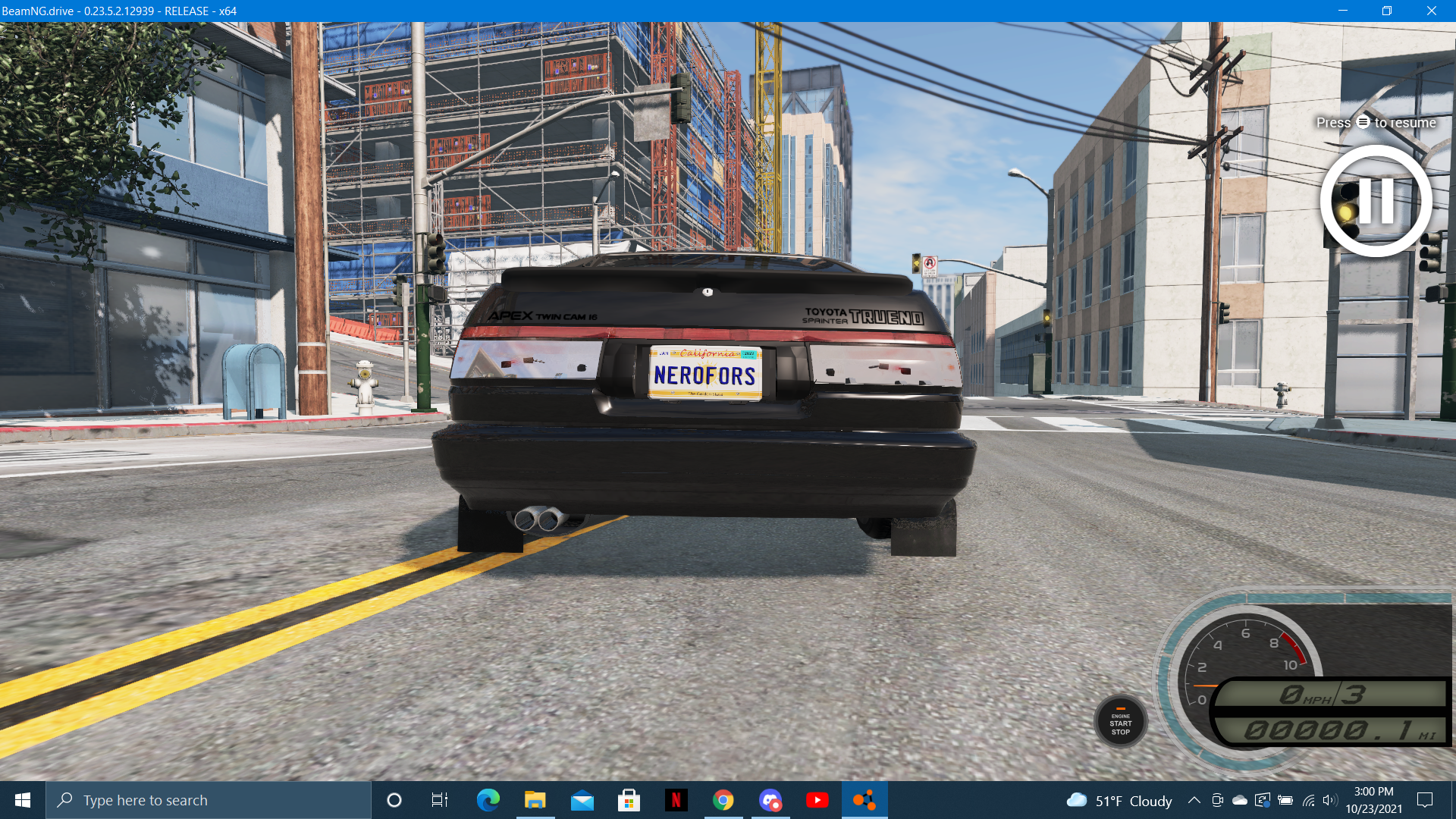Viewport: 1456px width, 819px height.
Task: Minimize the BeamNG.drive window
Action: coord(1343,11)
